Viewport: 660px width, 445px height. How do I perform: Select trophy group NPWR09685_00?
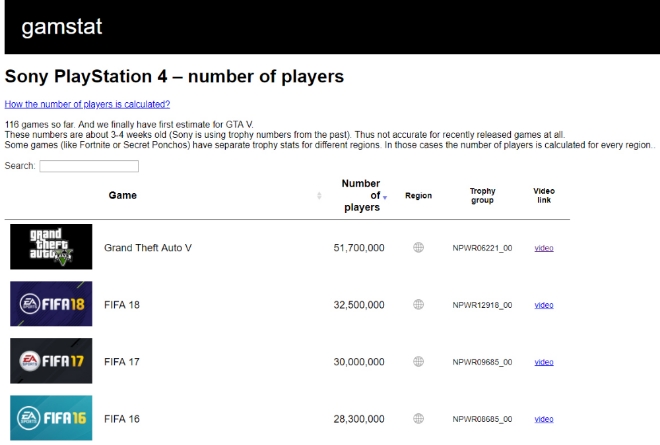coord(482,362)
